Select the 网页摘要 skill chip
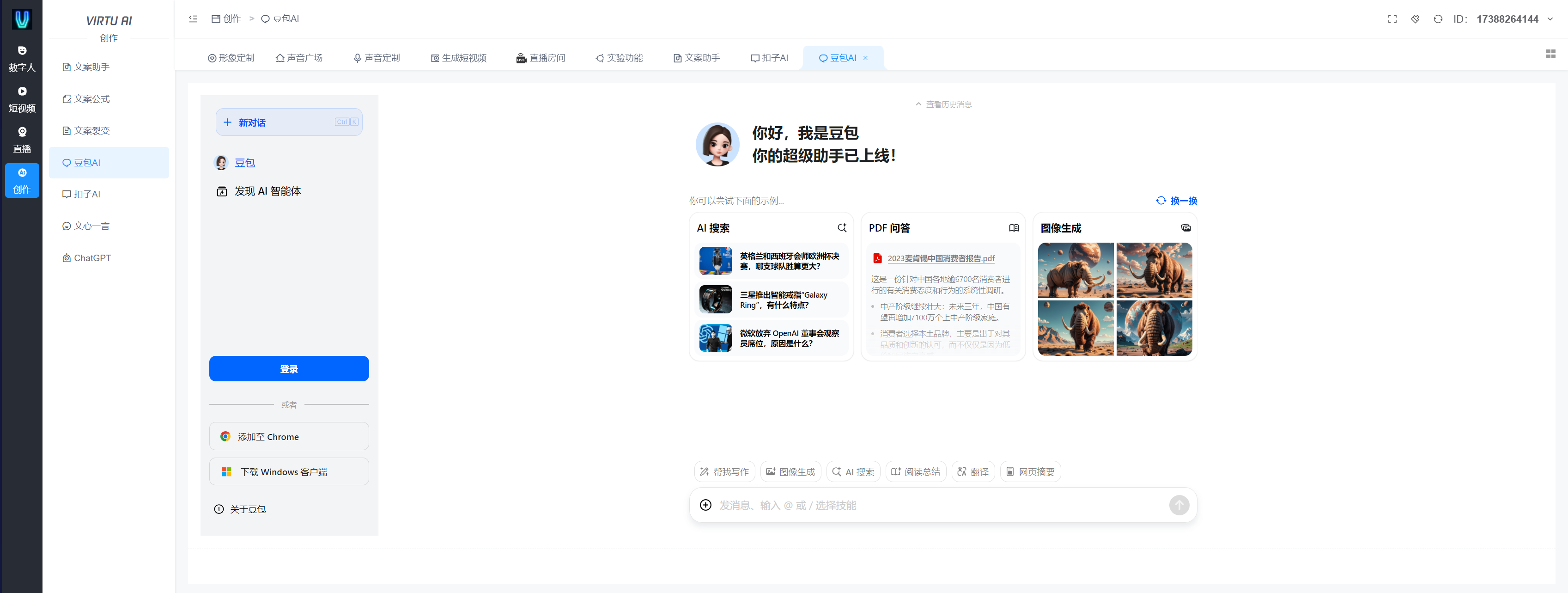Viewport: 1568px width, 593px height. [1031, 472]
